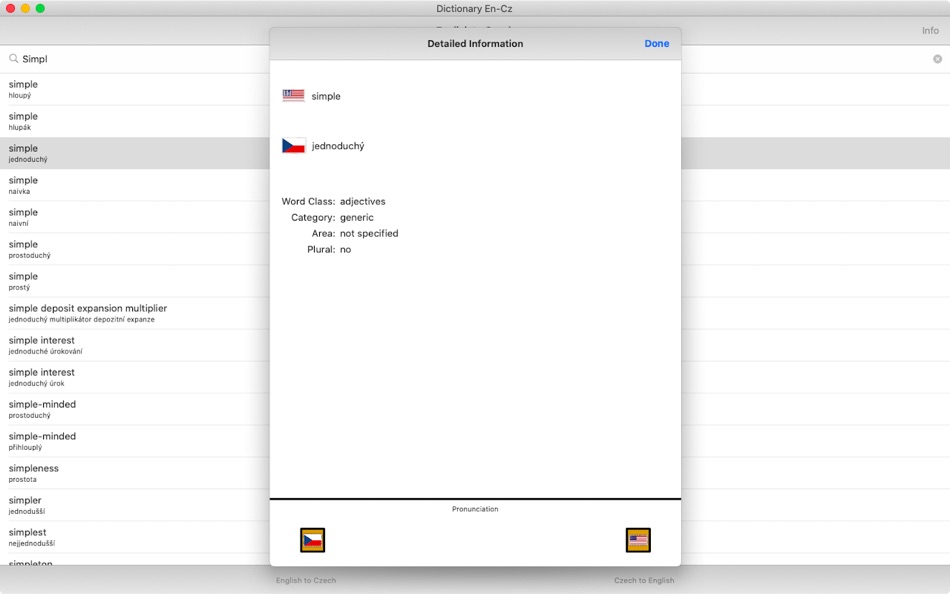Clear the search using the circled x icon
Image resolution: width=950 pixels, height=594 pixels.
(938, 59)
